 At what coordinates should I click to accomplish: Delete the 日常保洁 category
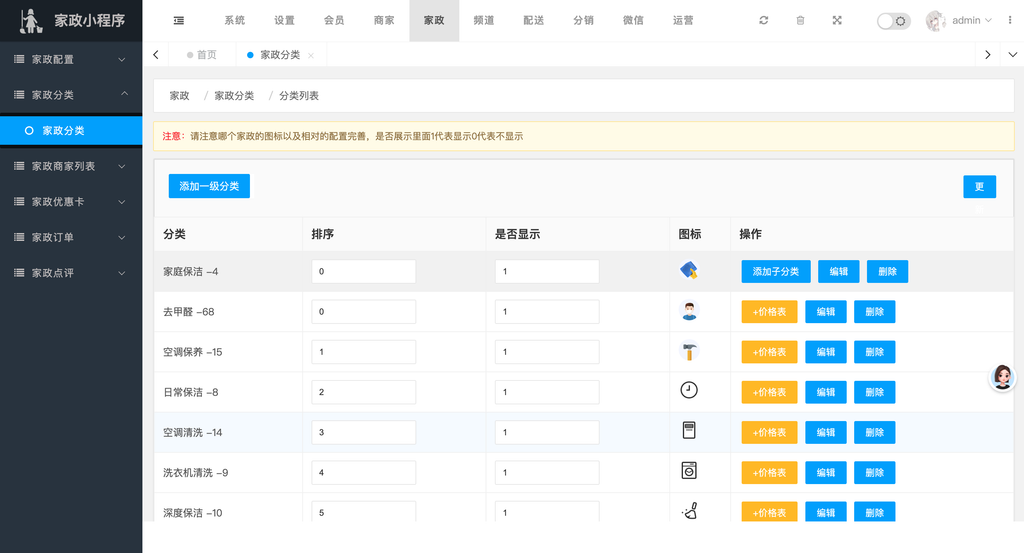(874, 392)
